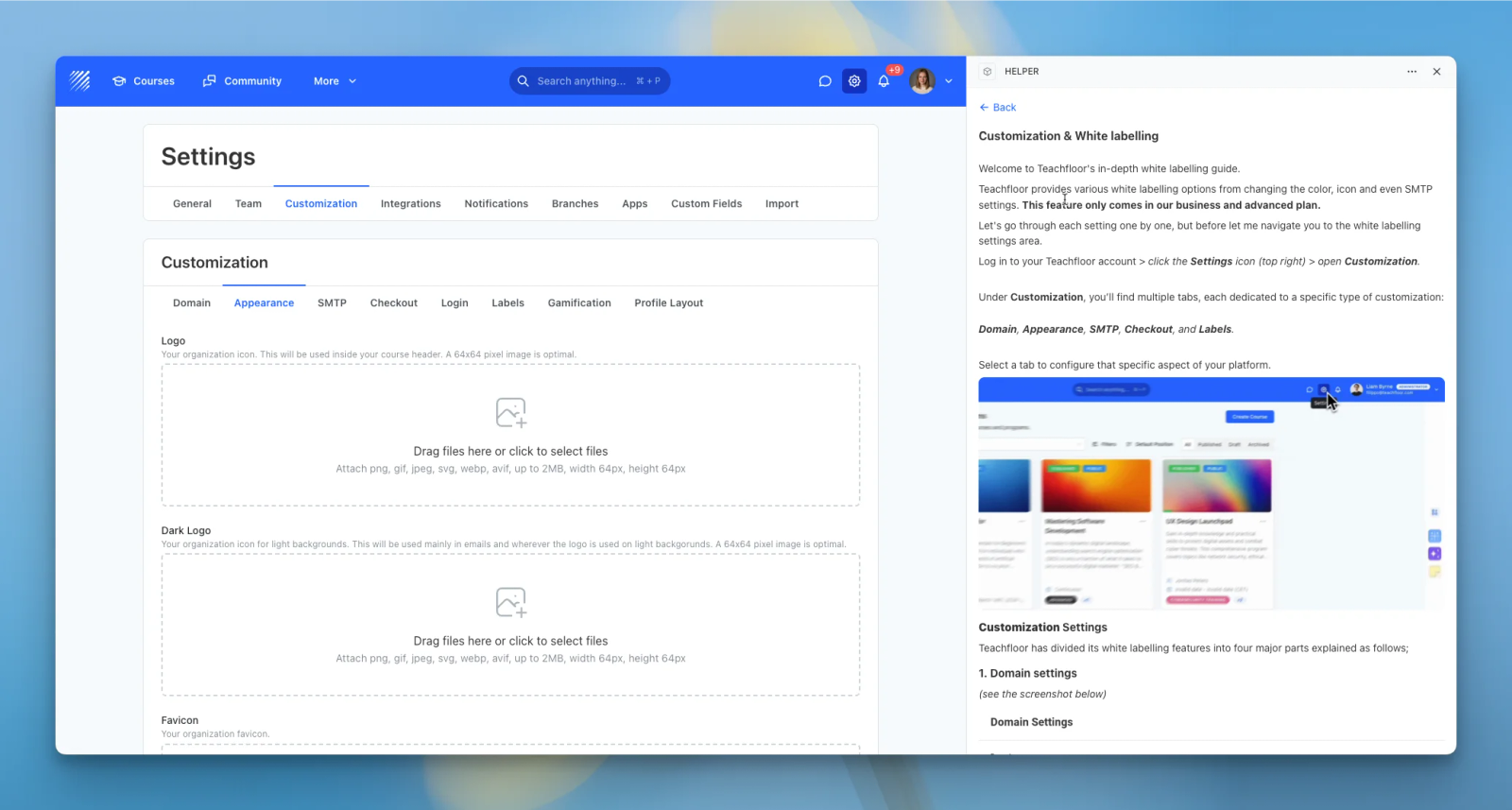Click the Settings page title
The image size is (1512, 810).
click(208, 157)
